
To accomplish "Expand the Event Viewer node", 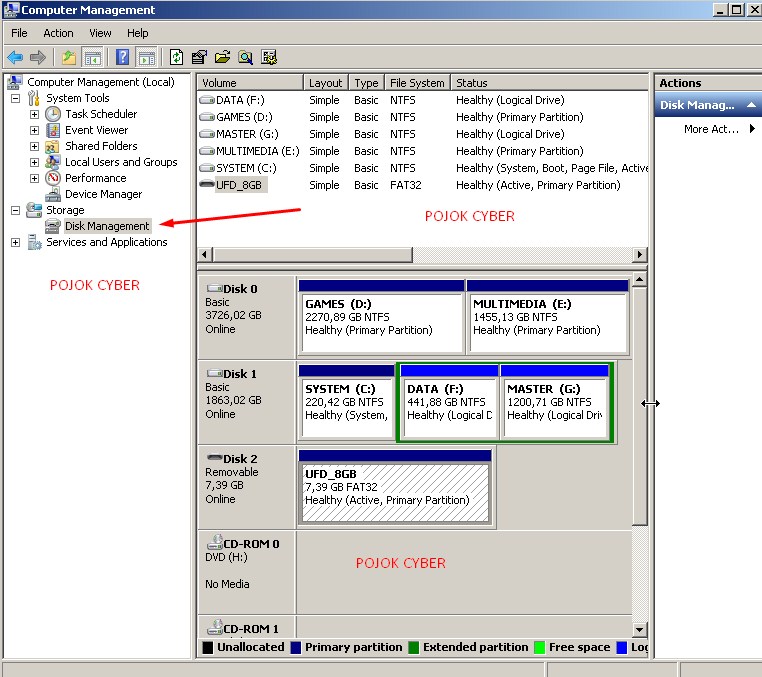I will (x=34, y=131).
